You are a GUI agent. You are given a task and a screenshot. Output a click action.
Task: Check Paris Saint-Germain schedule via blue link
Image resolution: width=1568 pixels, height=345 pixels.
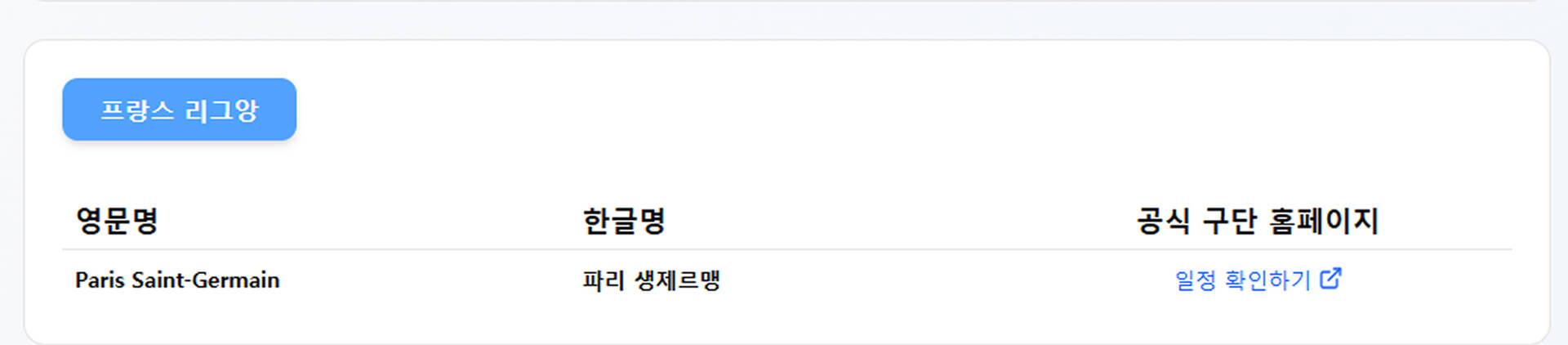[1258, 280]
